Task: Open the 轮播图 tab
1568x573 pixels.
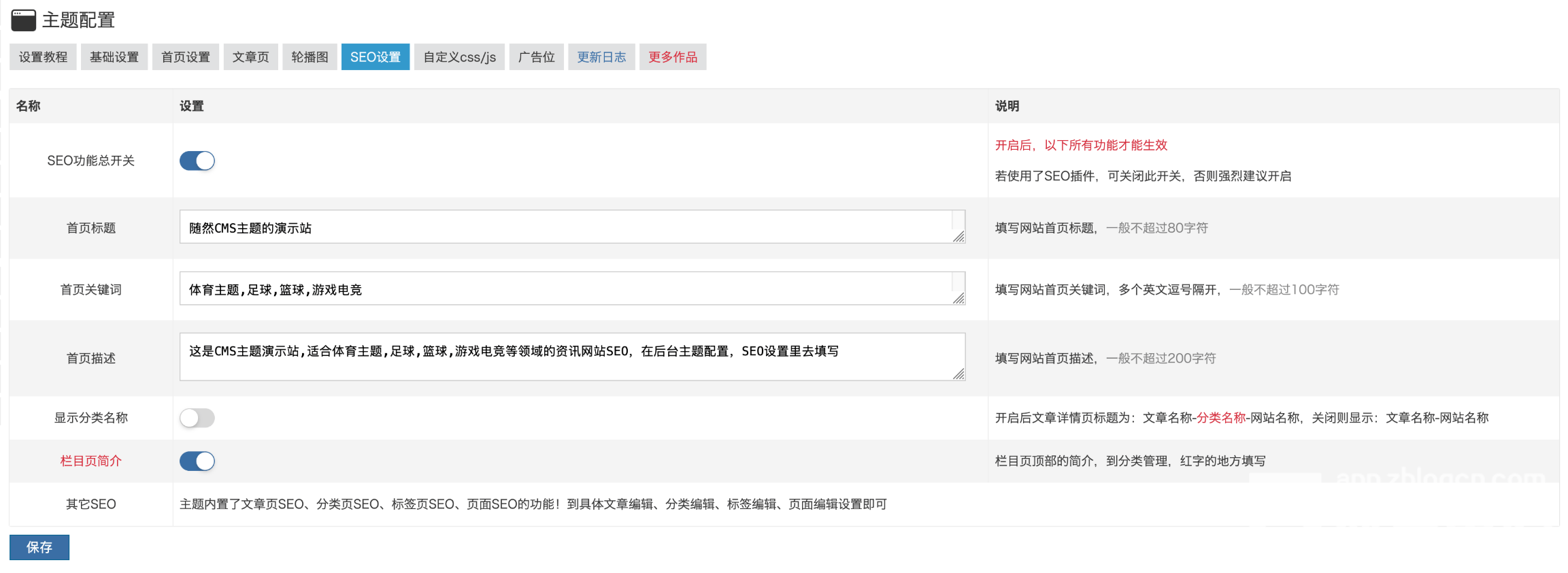Action: [310, 57]
